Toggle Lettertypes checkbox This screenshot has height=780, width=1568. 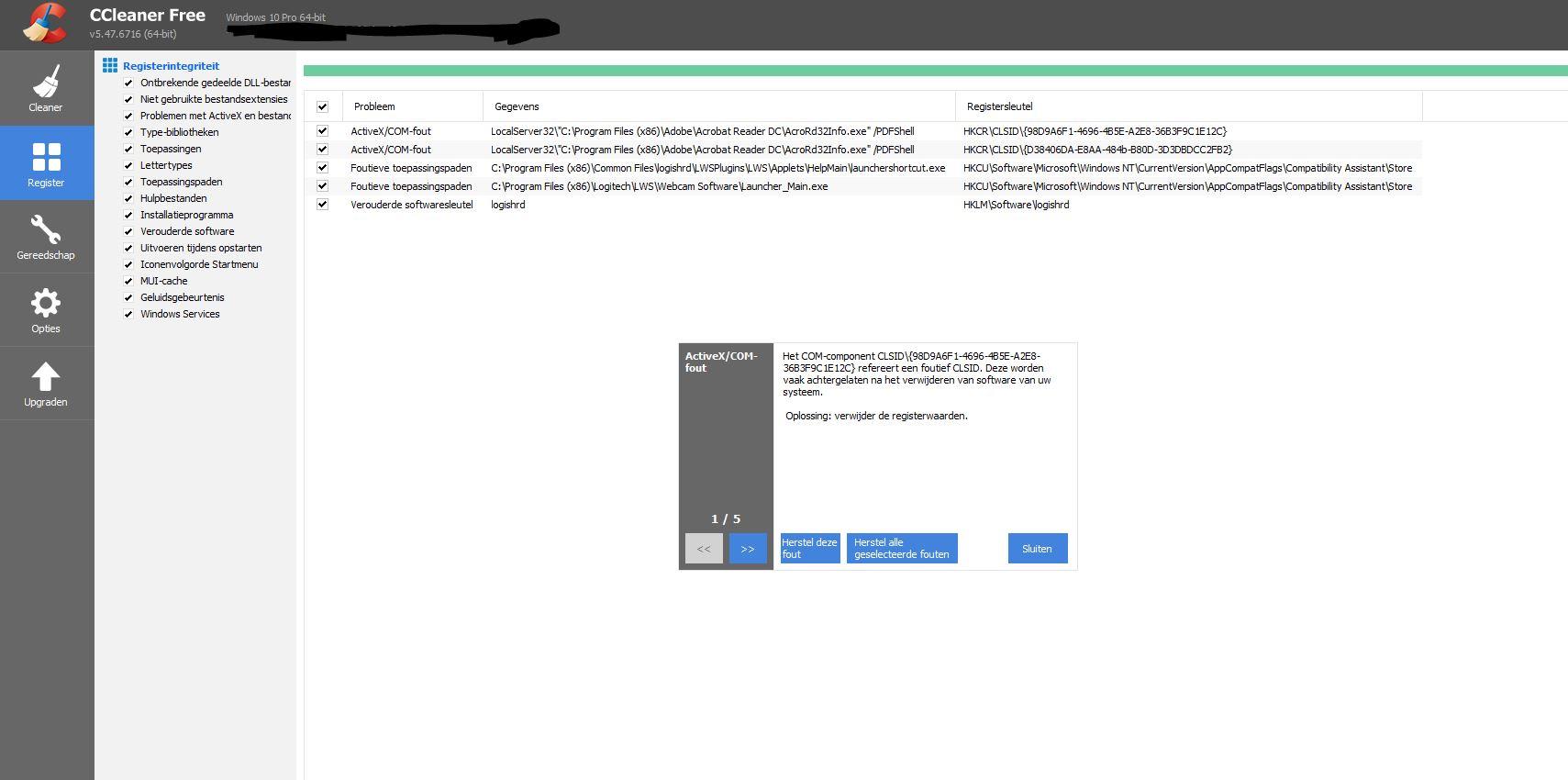(128, 165)
